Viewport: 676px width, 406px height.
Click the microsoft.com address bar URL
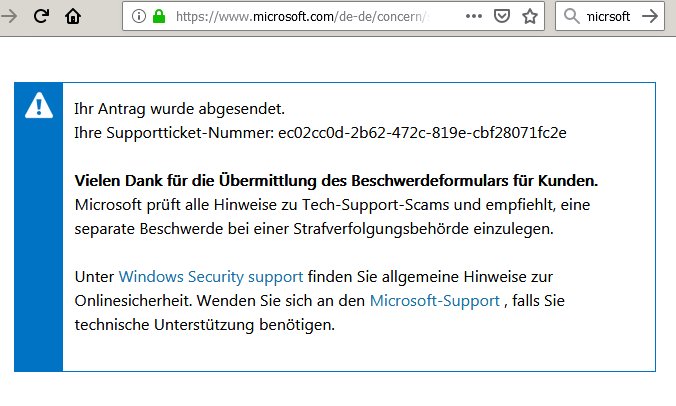tap(302, 16)
